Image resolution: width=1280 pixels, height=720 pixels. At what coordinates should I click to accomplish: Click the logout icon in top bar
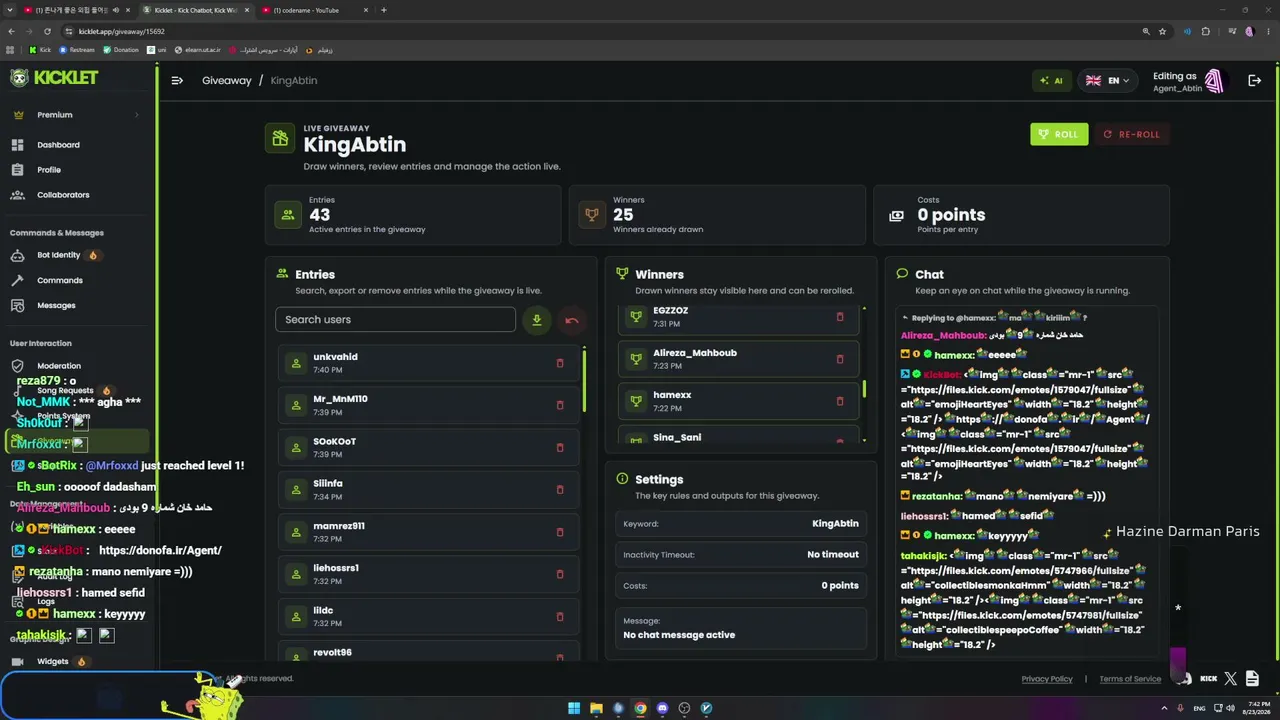click(x=1254, y=80)
